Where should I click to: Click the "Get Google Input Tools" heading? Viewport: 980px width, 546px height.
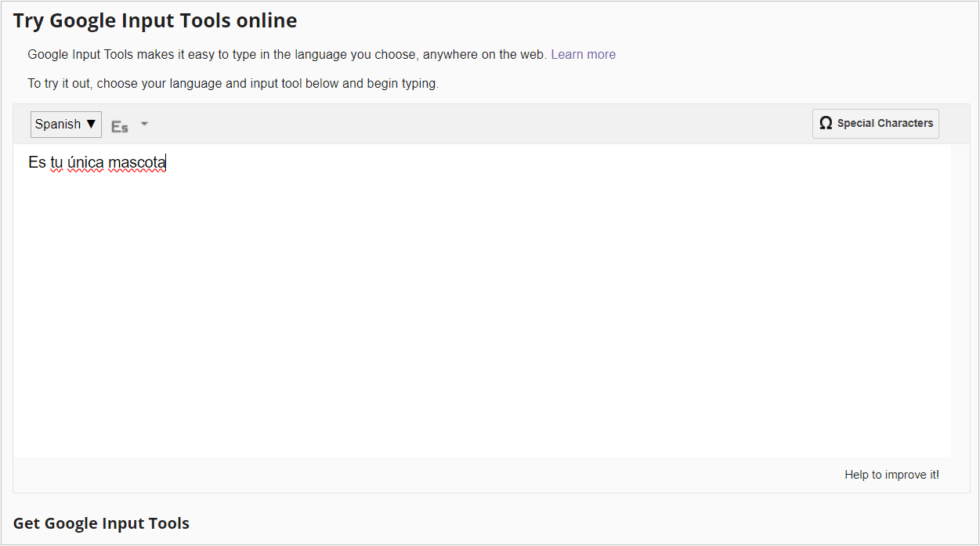tap(101, 523)
